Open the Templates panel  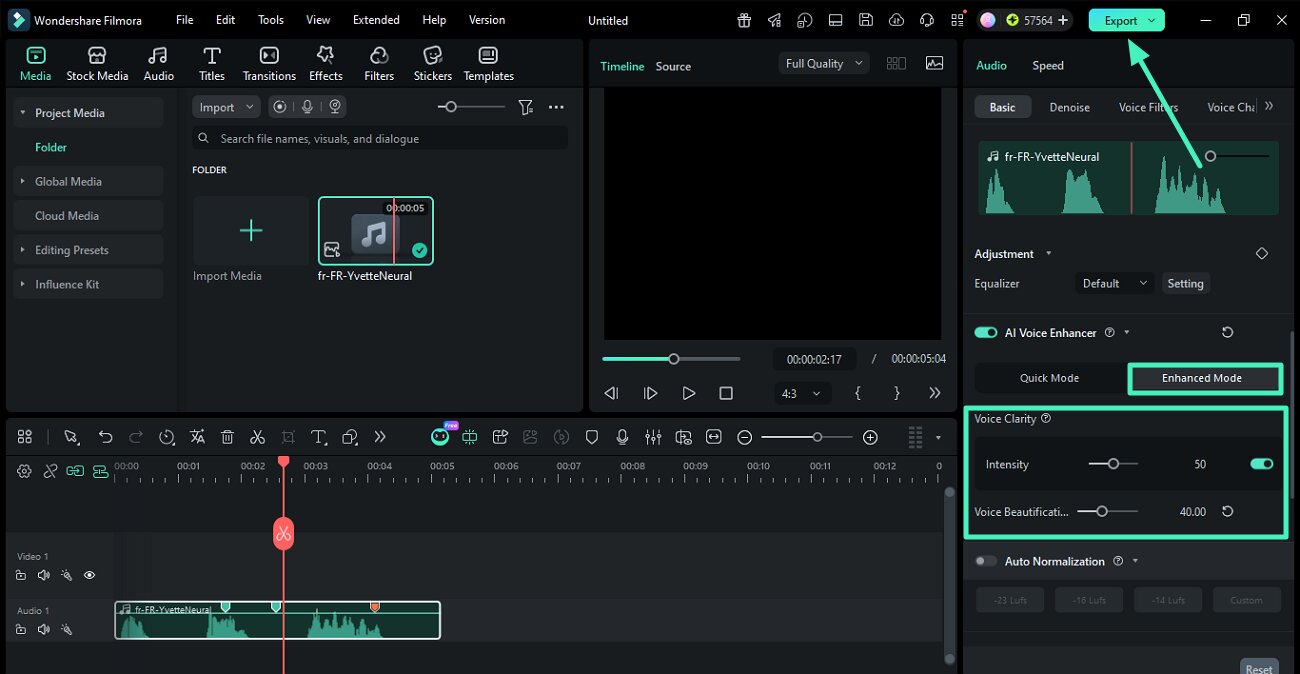(488, 64)
